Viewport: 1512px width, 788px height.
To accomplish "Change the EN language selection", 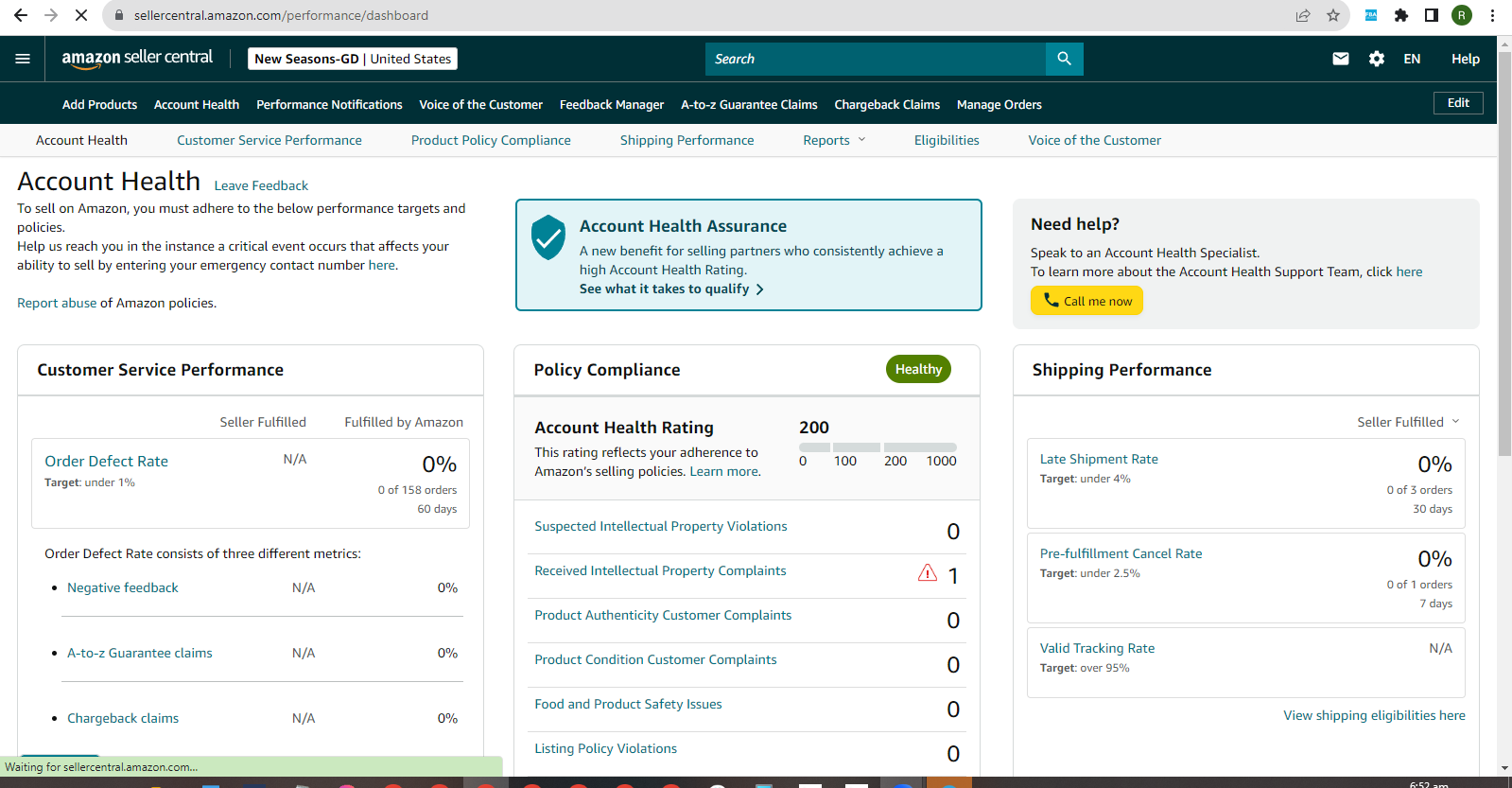I will [x=1412, y=59].
